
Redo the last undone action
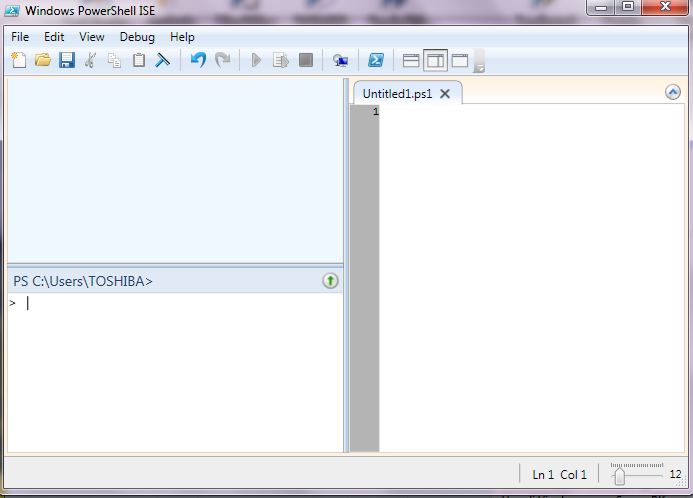point(222,60)
